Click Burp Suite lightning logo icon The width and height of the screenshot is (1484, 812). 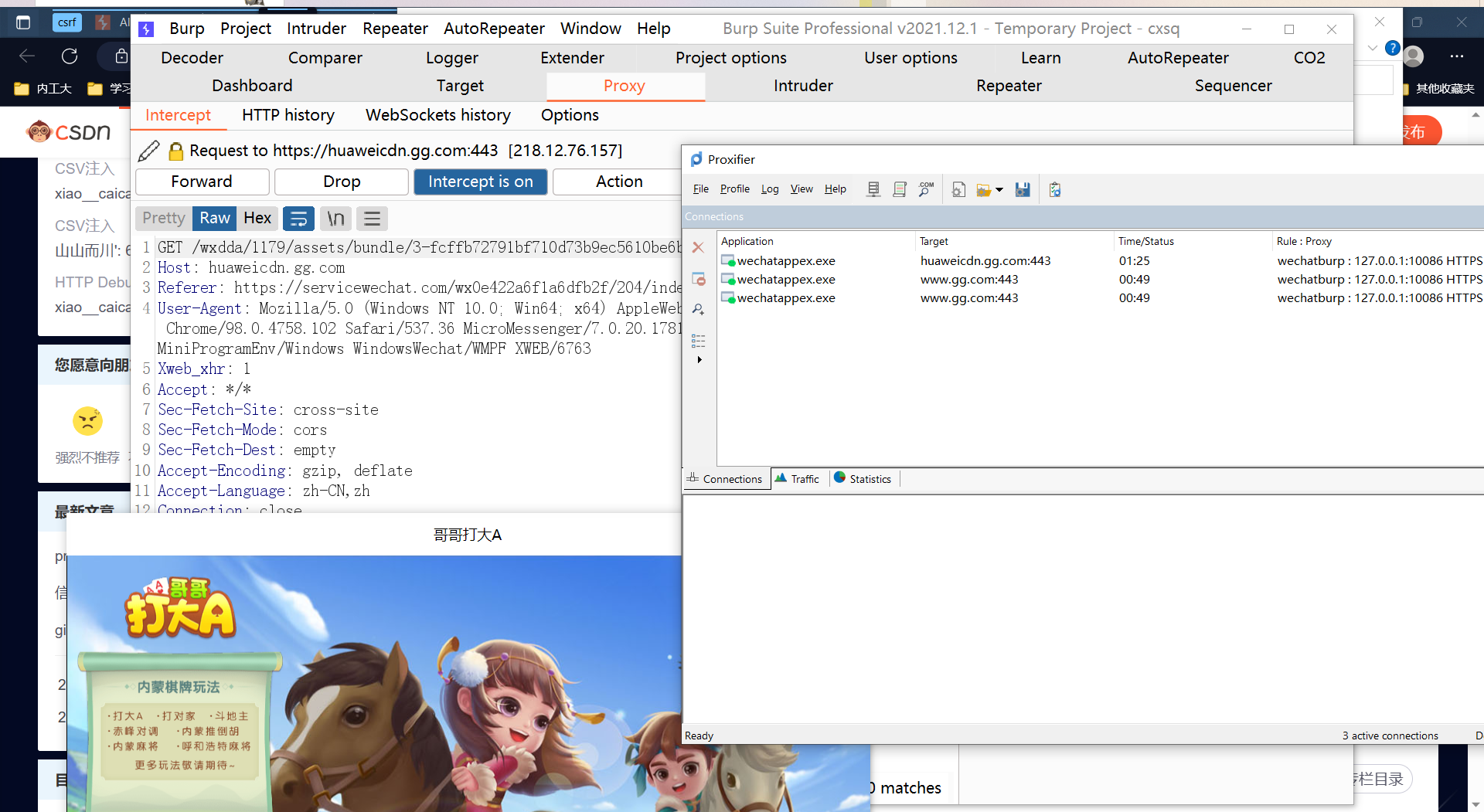[146, 29]
